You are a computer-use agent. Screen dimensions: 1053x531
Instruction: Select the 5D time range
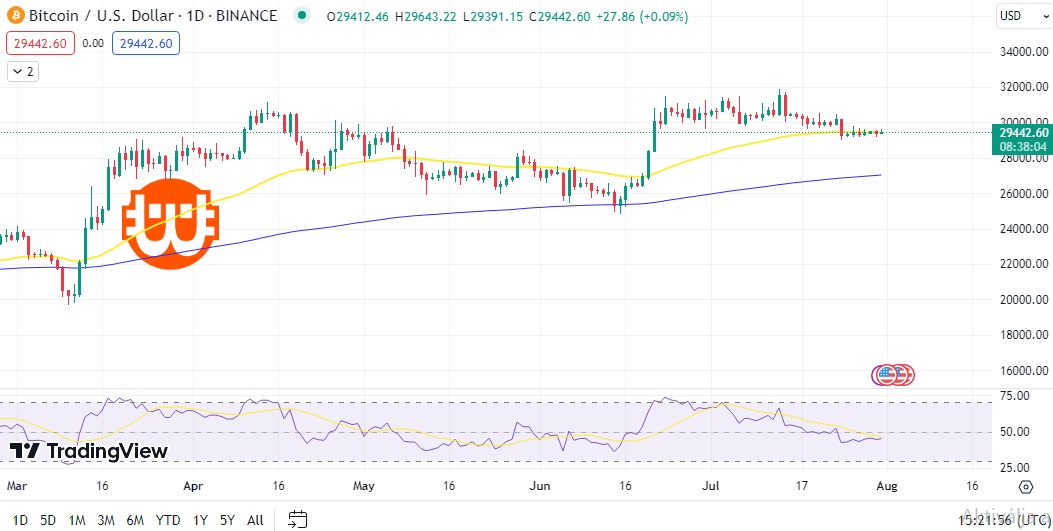[x=48, y=520]
